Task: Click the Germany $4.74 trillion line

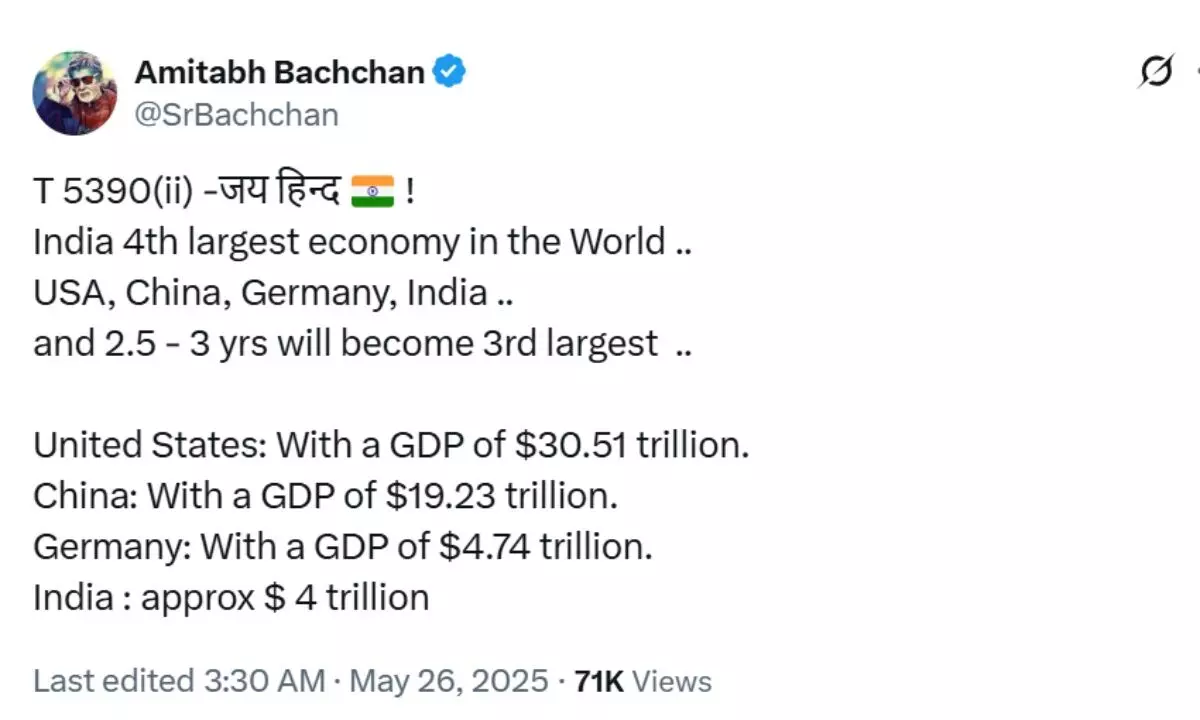Action: pos(342,548)
